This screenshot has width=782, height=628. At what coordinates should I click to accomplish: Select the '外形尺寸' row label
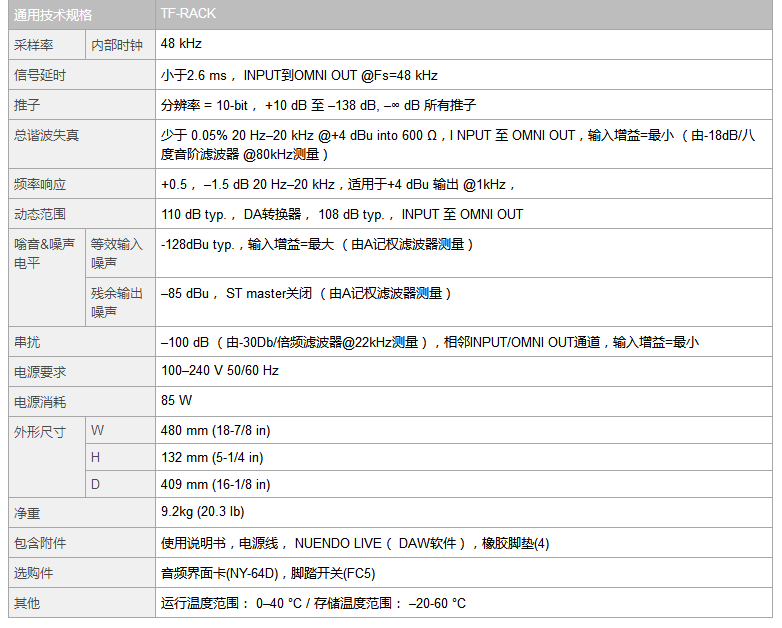pos(40,432)
